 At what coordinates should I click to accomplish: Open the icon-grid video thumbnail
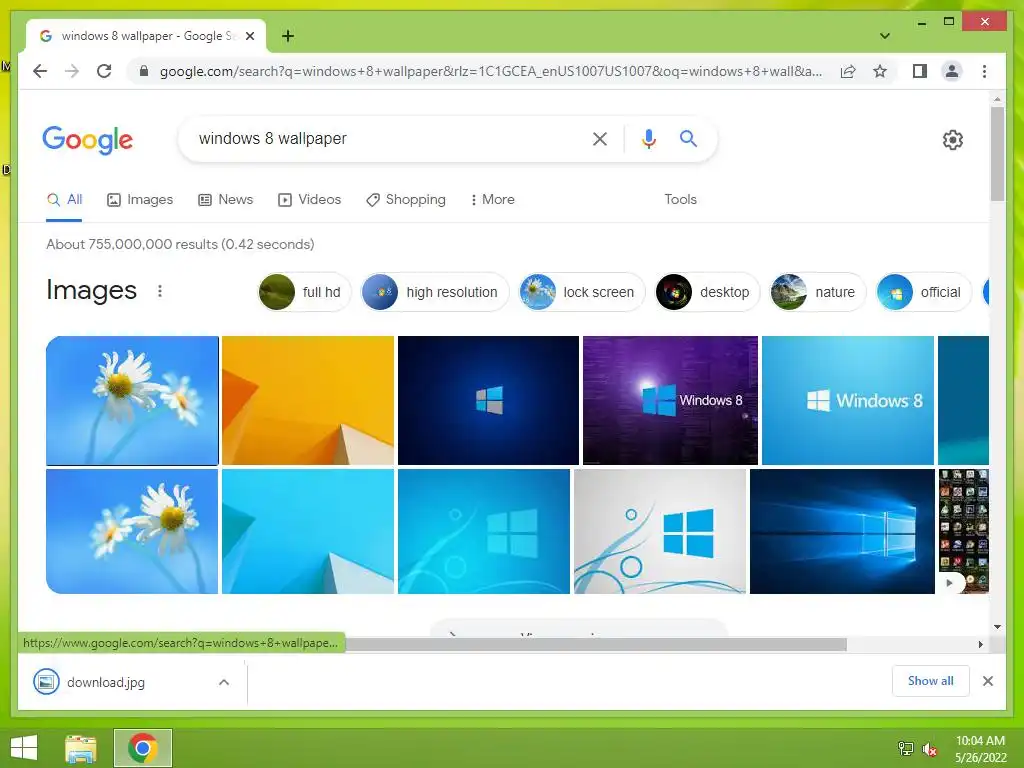click(x=964, y=532)
